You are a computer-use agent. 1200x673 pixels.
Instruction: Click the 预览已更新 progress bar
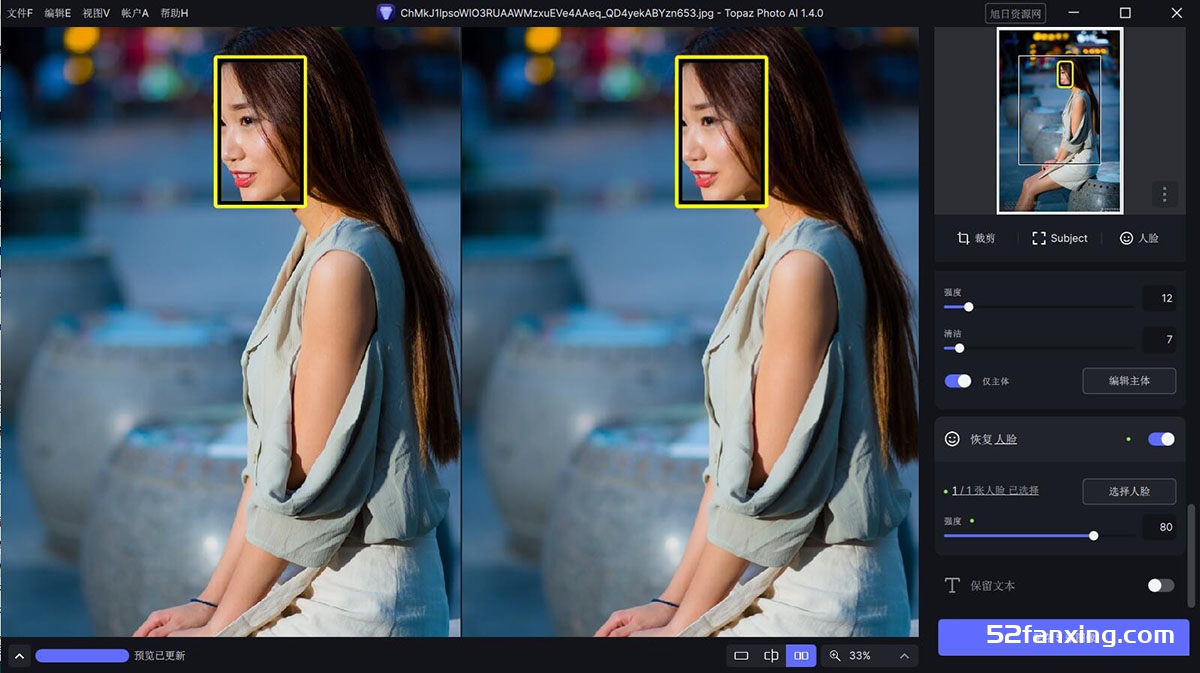(82, 656)
